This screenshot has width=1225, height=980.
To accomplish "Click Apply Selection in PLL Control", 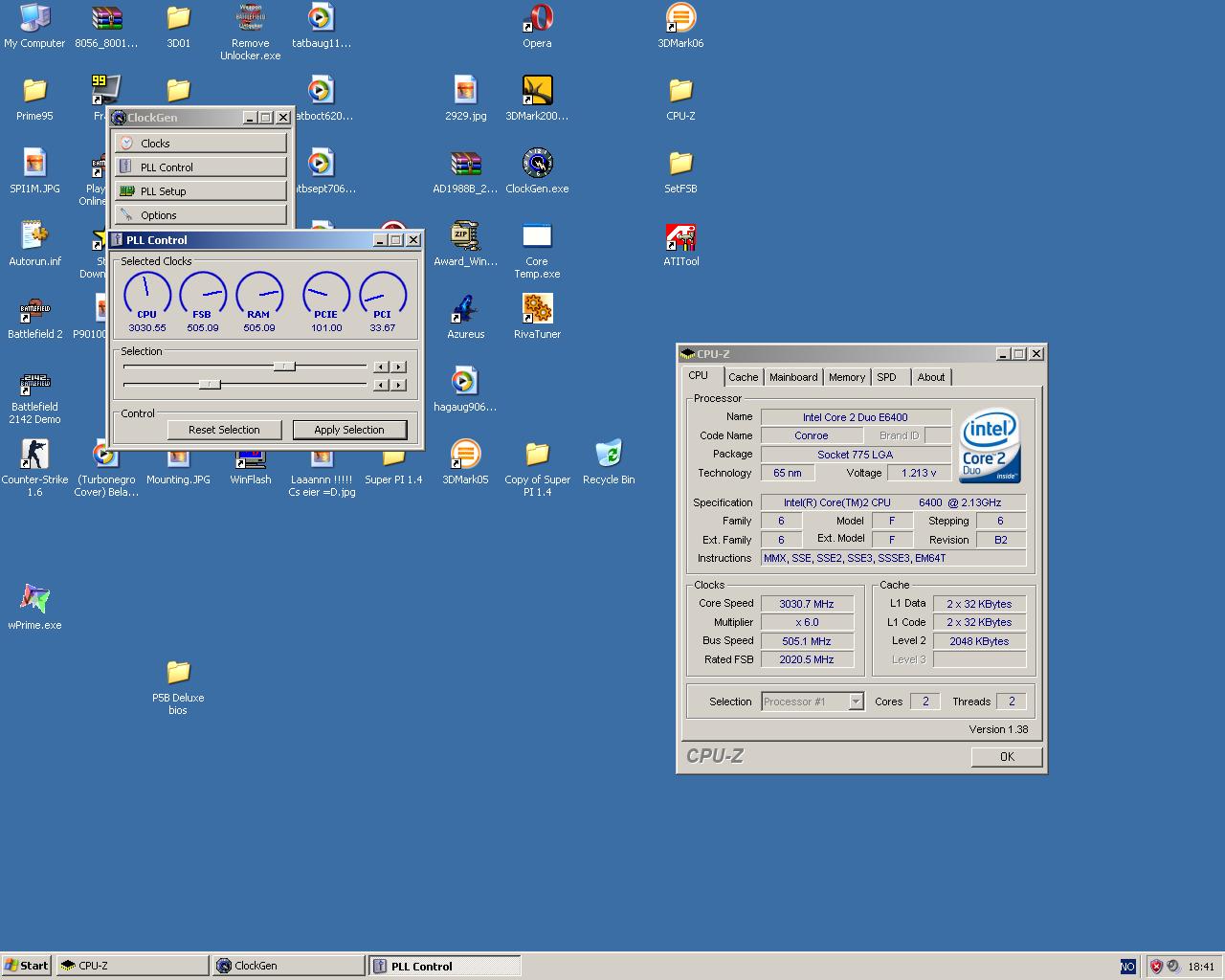I will pos(349,430).
